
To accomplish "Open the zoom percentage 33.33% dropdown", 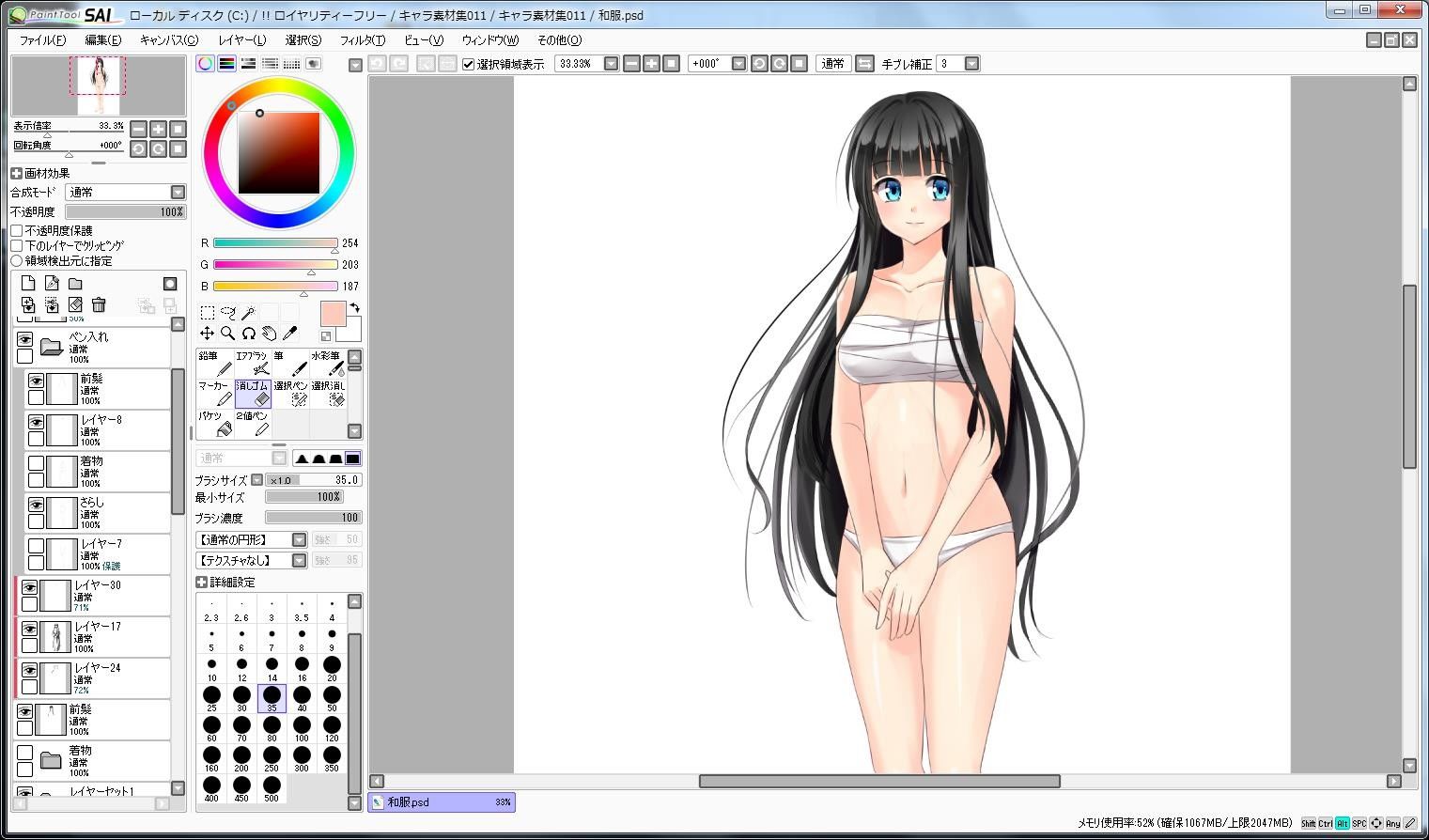I will 611,64.
